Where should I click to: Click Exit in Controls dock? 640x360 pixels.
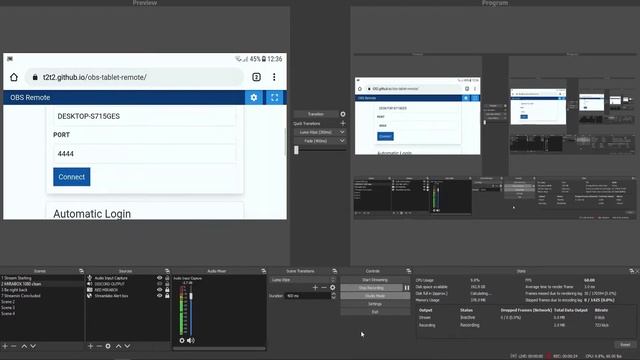click(375, 312)
